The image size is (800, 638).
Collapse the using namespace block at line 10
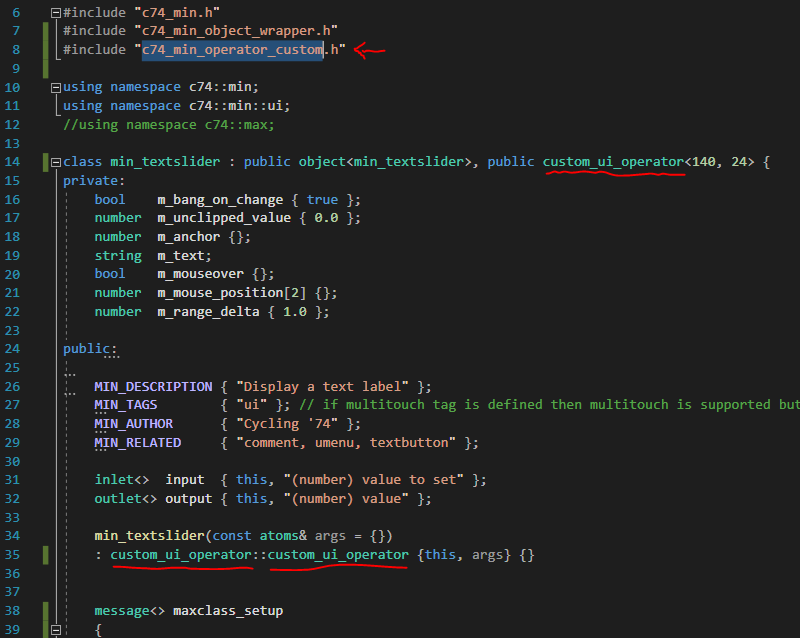click(56, 88)
